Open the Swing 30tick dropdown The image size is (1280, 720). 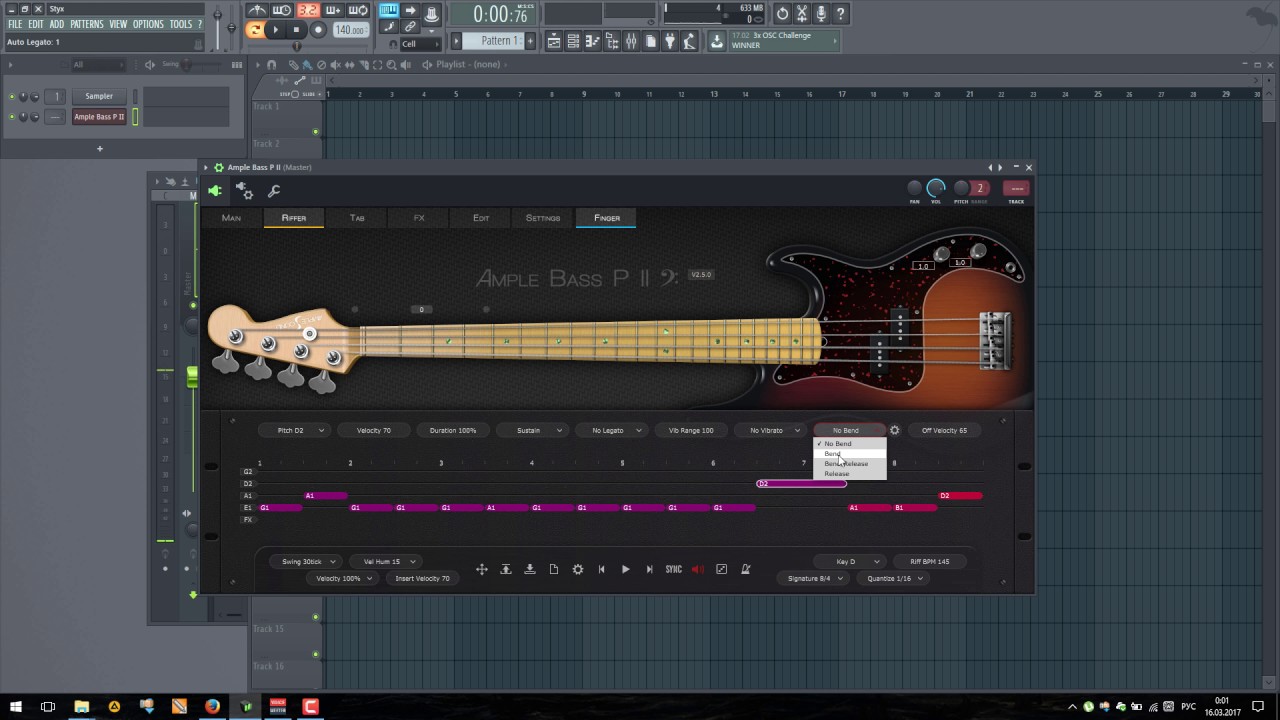306,562
